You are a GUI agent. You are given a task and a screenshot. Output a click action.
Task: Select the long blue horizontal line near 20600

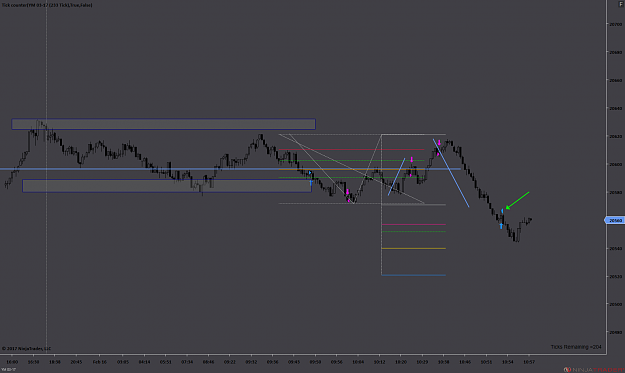230,169
